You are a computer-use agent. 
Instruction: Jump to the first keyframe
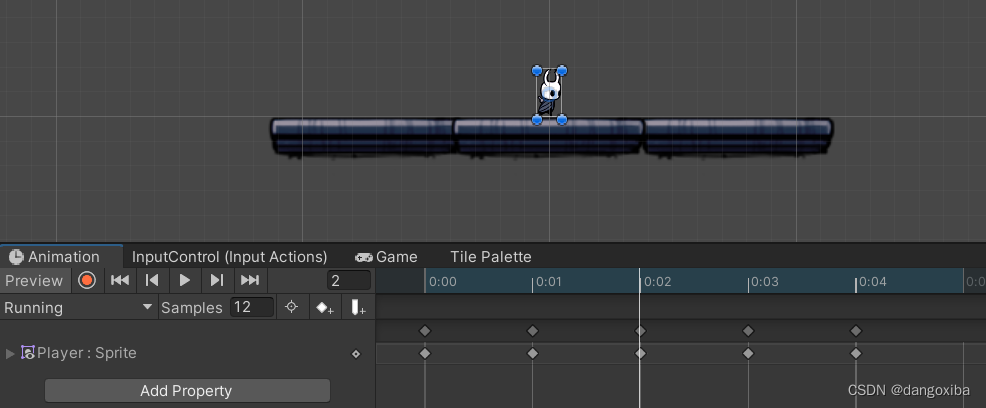coord(119,280)
